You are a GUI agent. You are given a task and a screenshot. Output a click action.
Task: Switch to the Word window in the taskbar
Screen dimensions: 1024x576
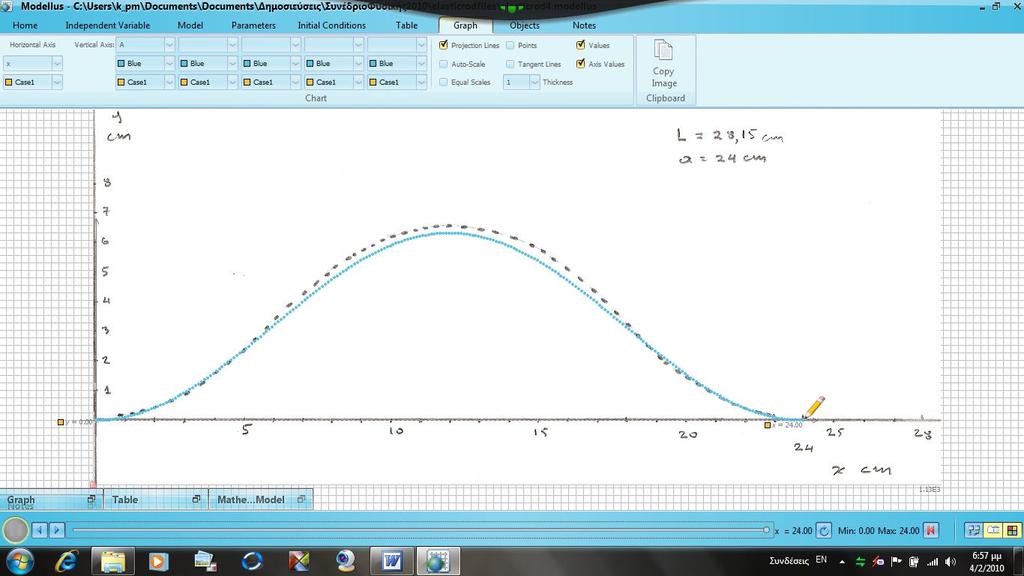(392, 561)
